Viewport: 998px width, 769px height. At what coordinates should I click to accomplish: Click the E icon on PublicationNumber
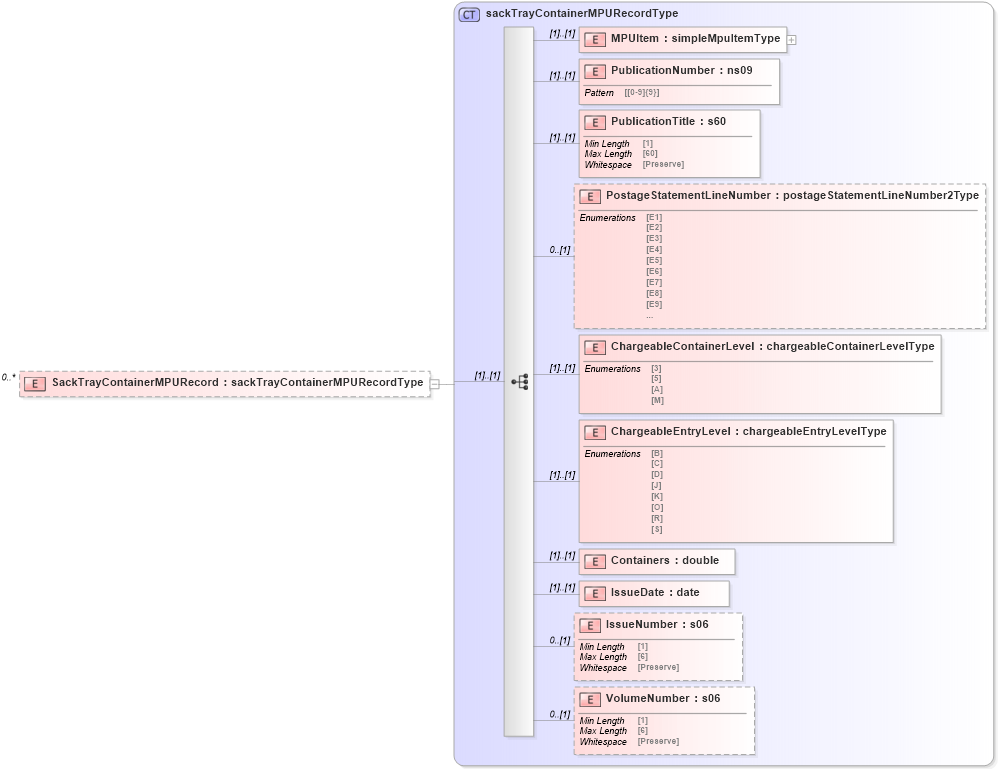[595, 71]
